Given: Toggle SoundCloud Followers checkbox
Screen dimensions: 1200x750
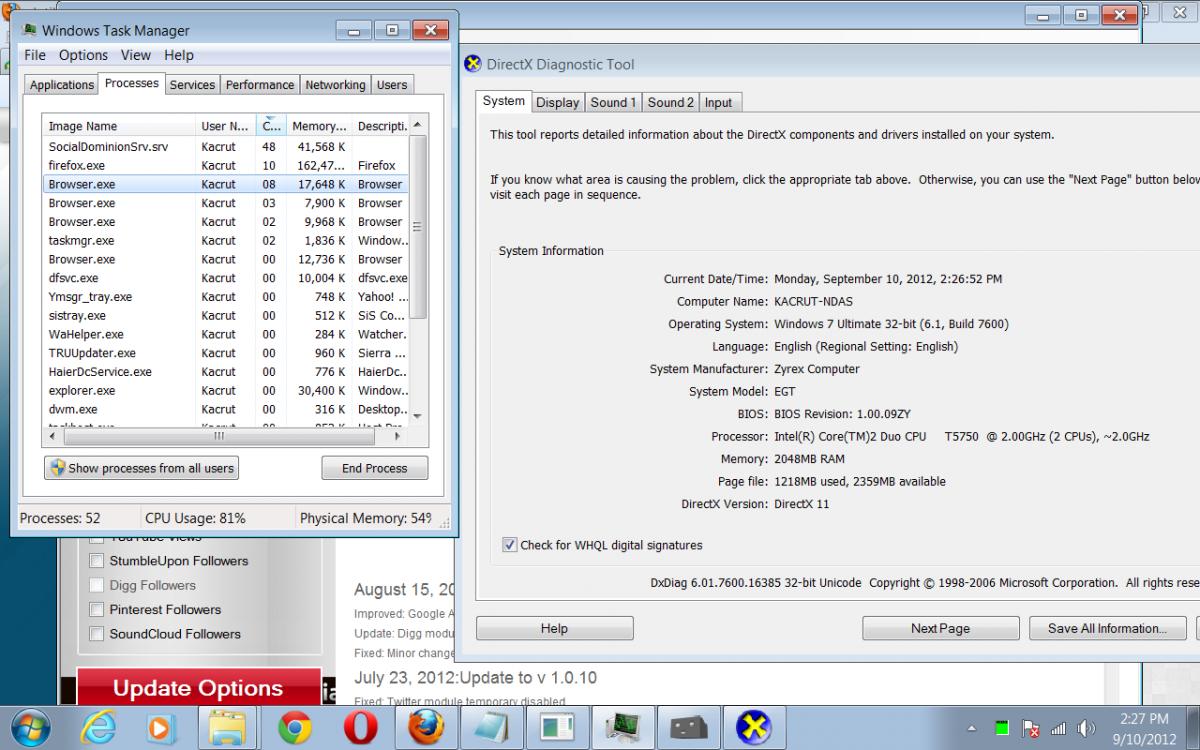Looking at the screenshot, I should click(x=97, y=633).
